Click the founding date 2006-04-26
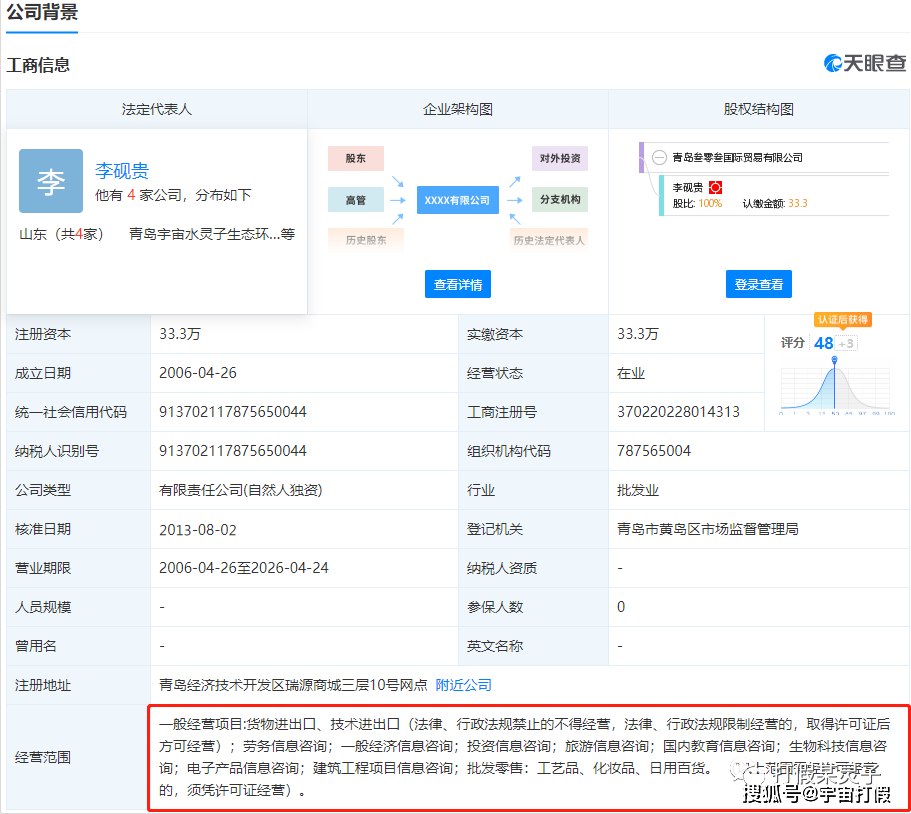911x814 pixels. [x=198, y=373]
